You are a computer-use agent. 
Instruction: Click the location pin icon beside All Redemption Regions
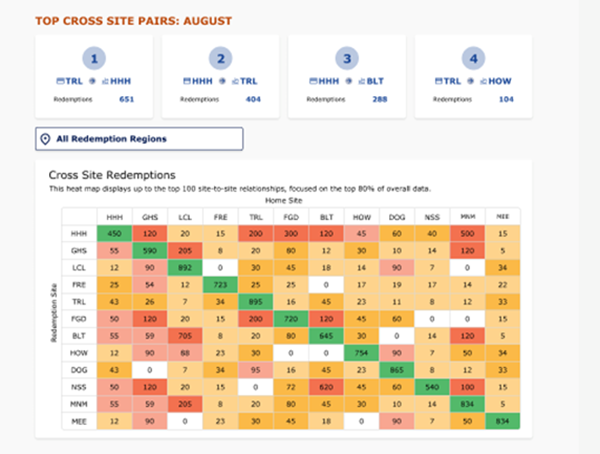pyautogui.click(x=46, y=139)
